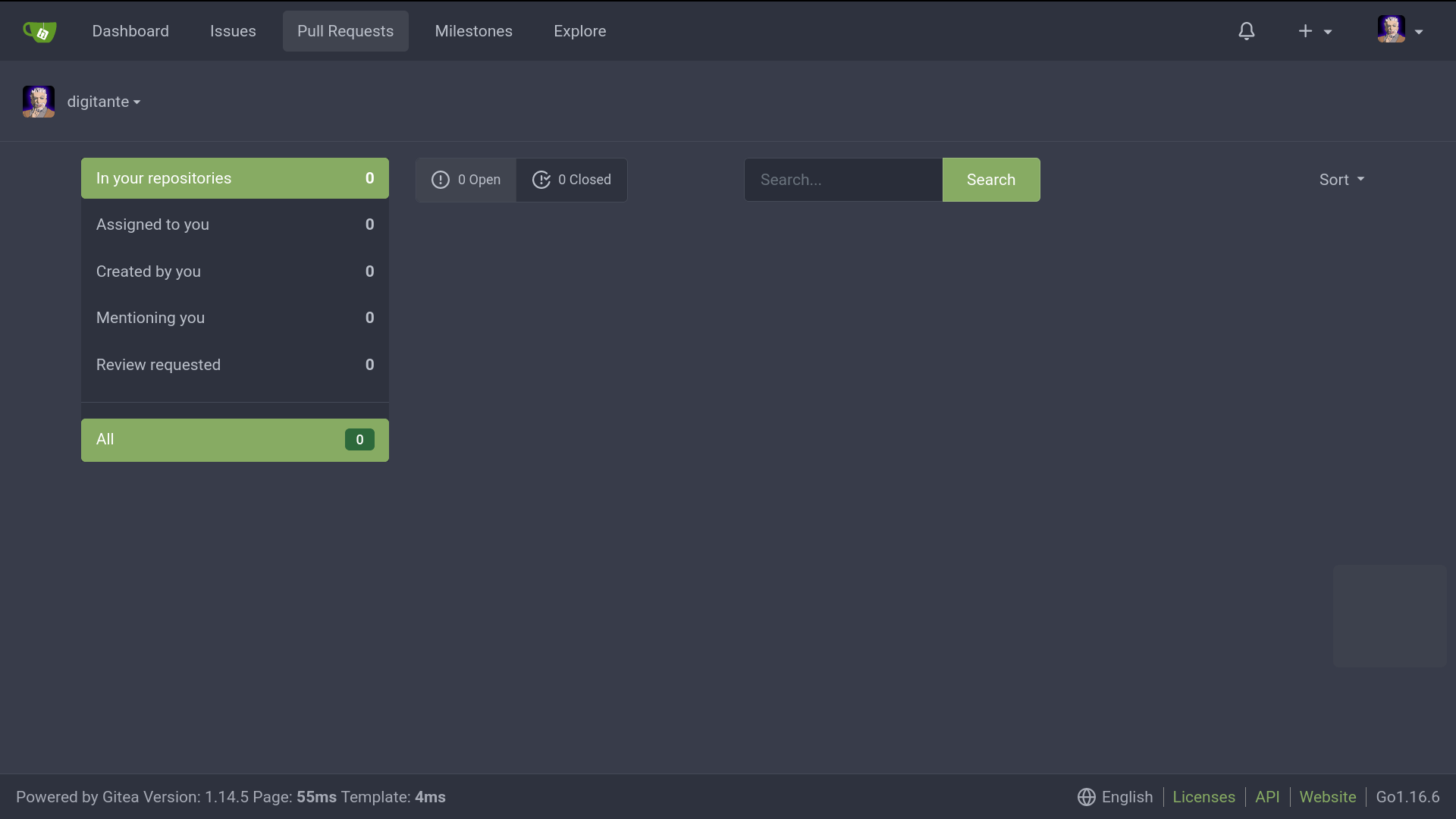Select the All repositories filter
Image resolution: width=1456 pixels, height=819 pixels.
(x=234, y=440)
